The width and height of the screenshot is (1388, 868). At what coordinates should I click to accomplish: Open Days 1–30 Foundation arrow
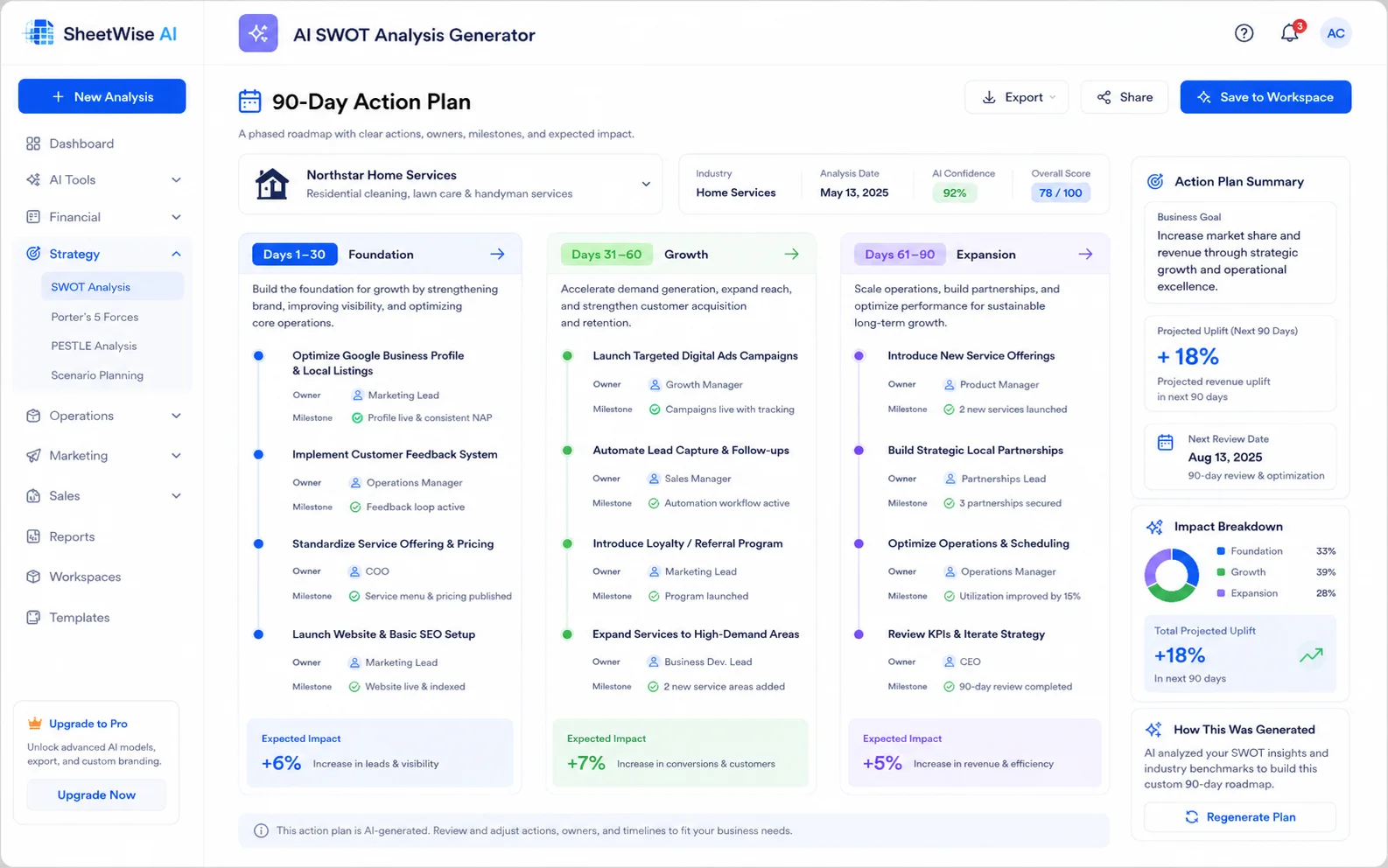497,254
